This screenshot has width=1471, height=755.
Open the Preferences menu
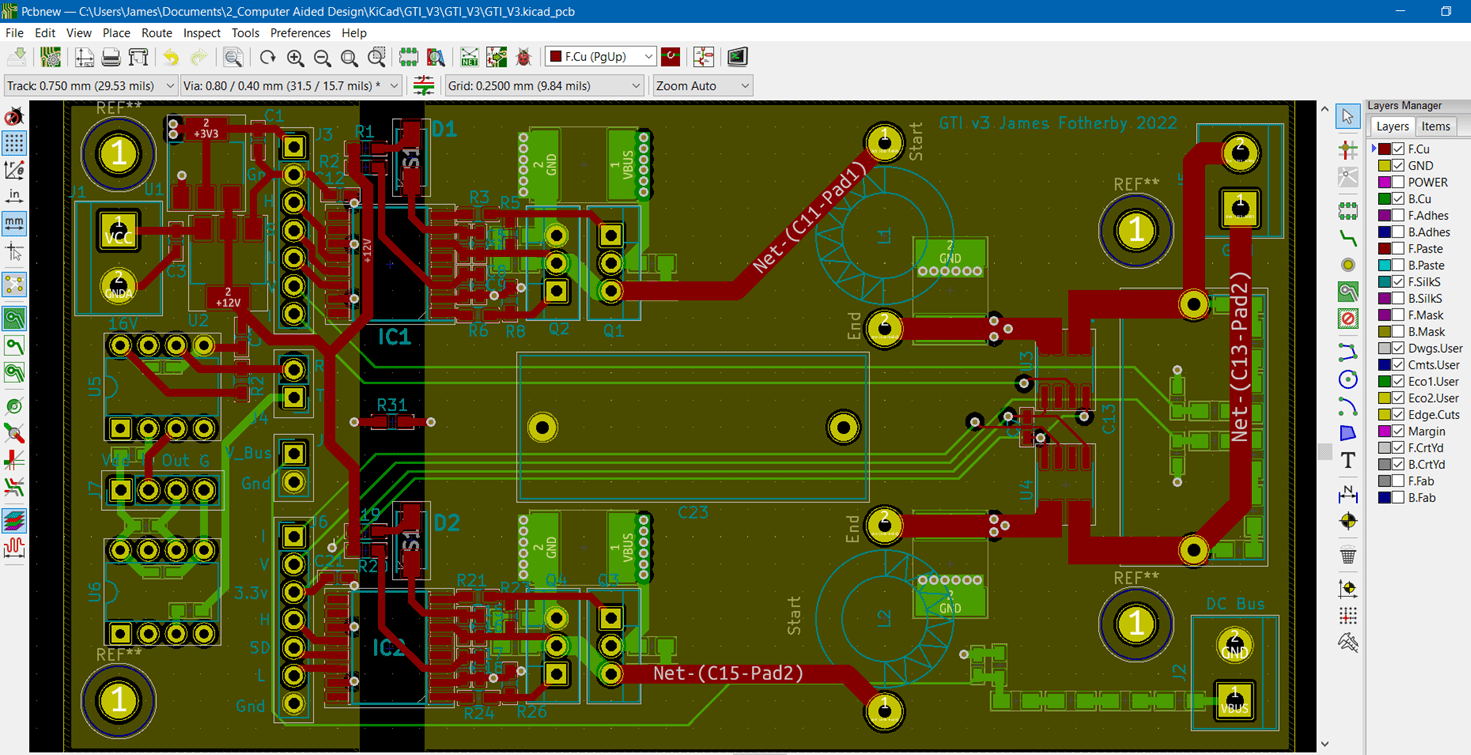[x=300, y=33]
